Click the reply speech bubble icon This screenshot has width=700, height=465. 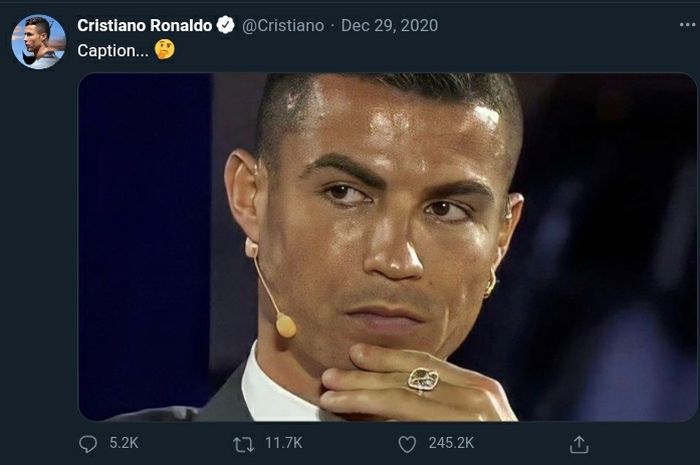[x=88, y=443]
